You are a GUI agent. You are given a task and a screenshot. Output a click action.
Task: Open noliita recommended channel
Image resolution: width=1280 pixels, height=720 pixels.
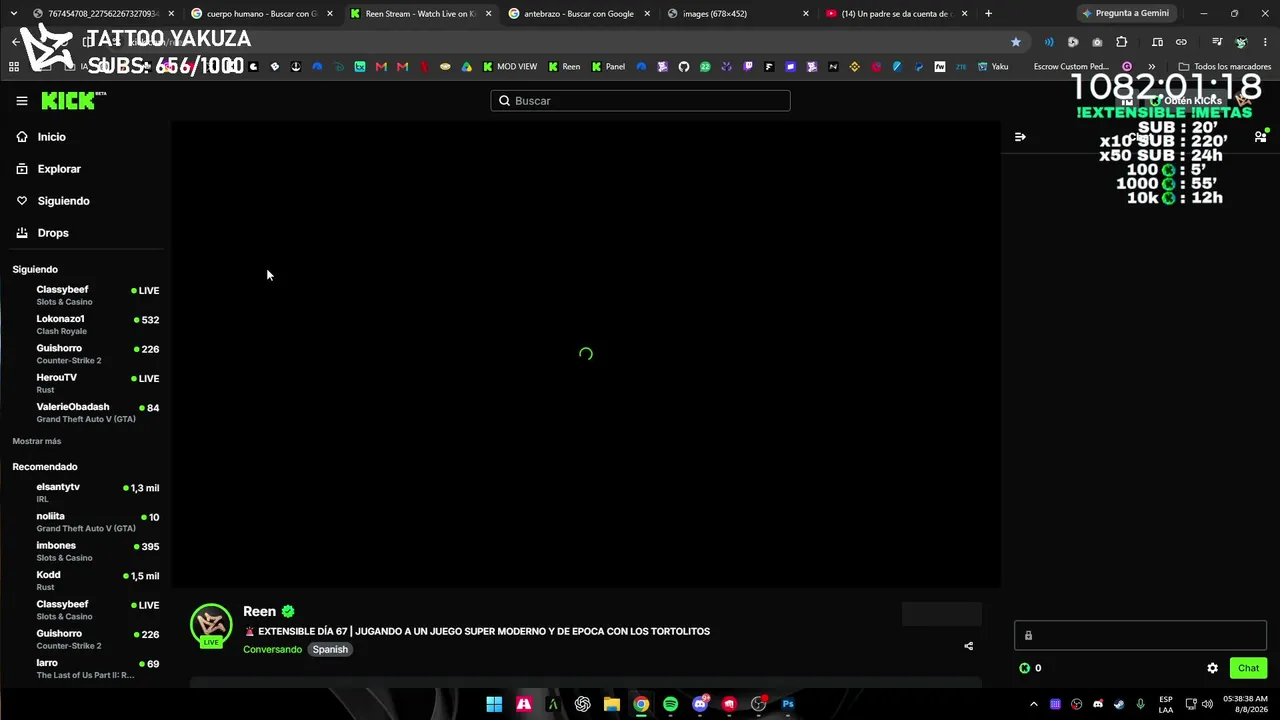coord(86,521)
